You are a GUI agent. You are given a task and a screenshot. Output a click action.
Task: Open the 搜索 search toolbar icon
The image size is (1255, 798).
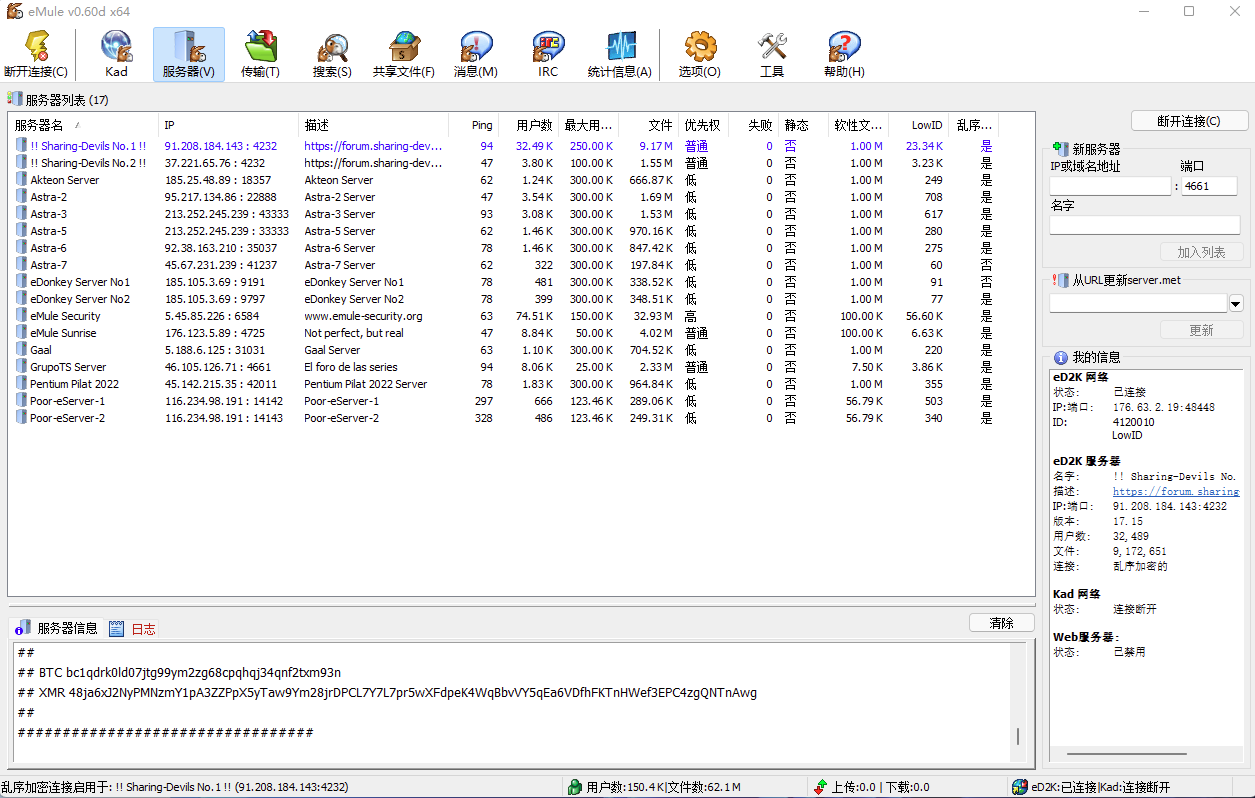coord(332,54)
